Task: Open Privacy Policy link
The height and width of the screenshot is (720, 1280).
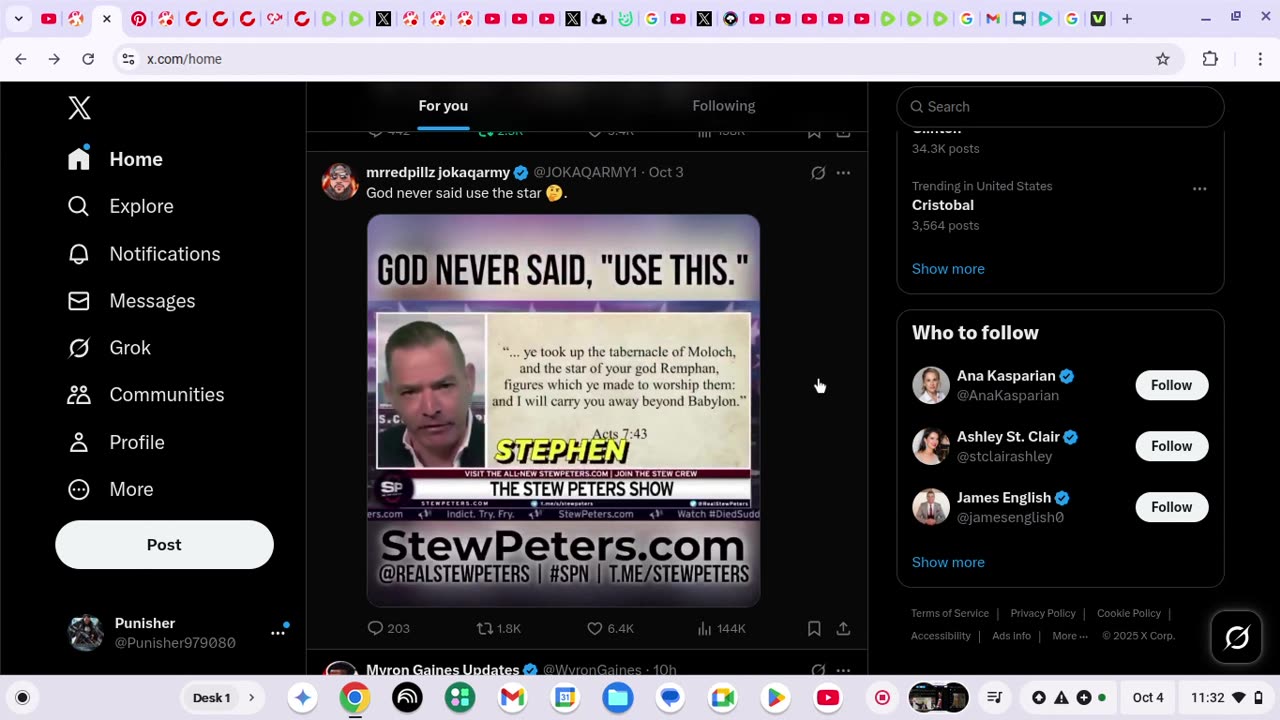Action: tap(1042, 613)
